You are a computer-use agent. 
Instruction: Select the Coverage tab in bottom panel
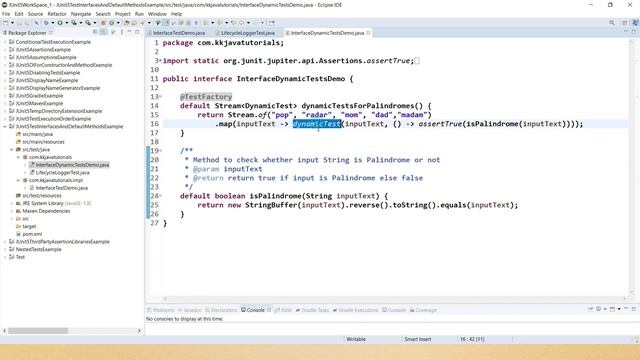click(423, 310)
